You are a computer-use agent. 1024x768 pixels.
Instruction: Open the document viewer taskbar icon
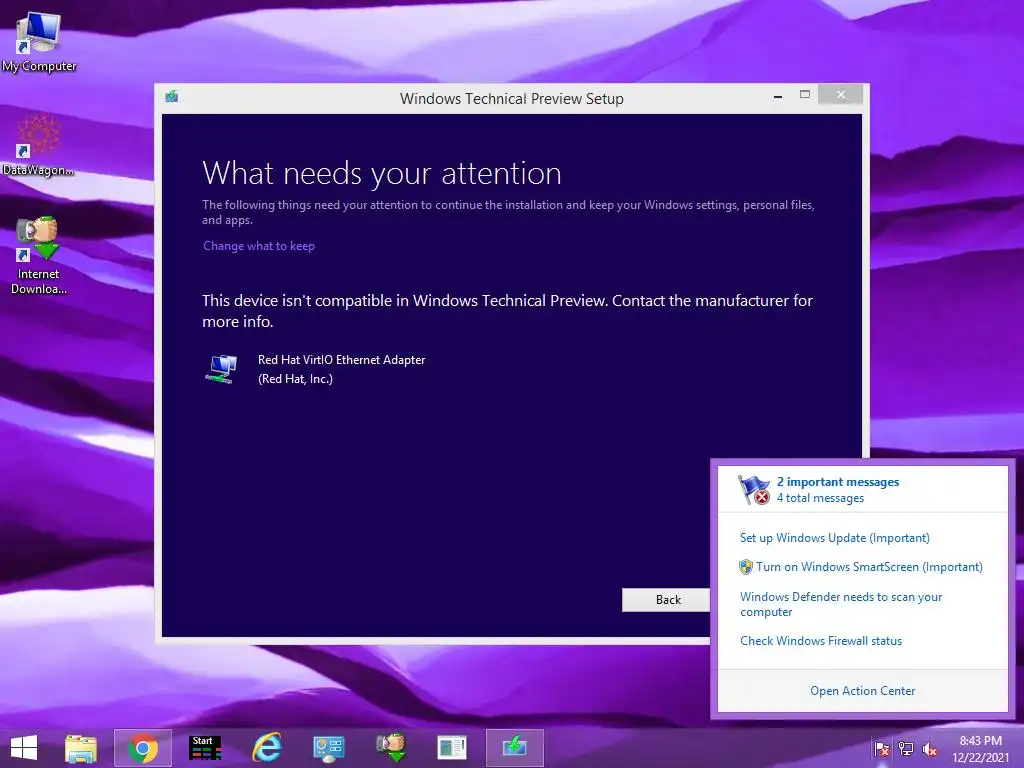(452, 748)
